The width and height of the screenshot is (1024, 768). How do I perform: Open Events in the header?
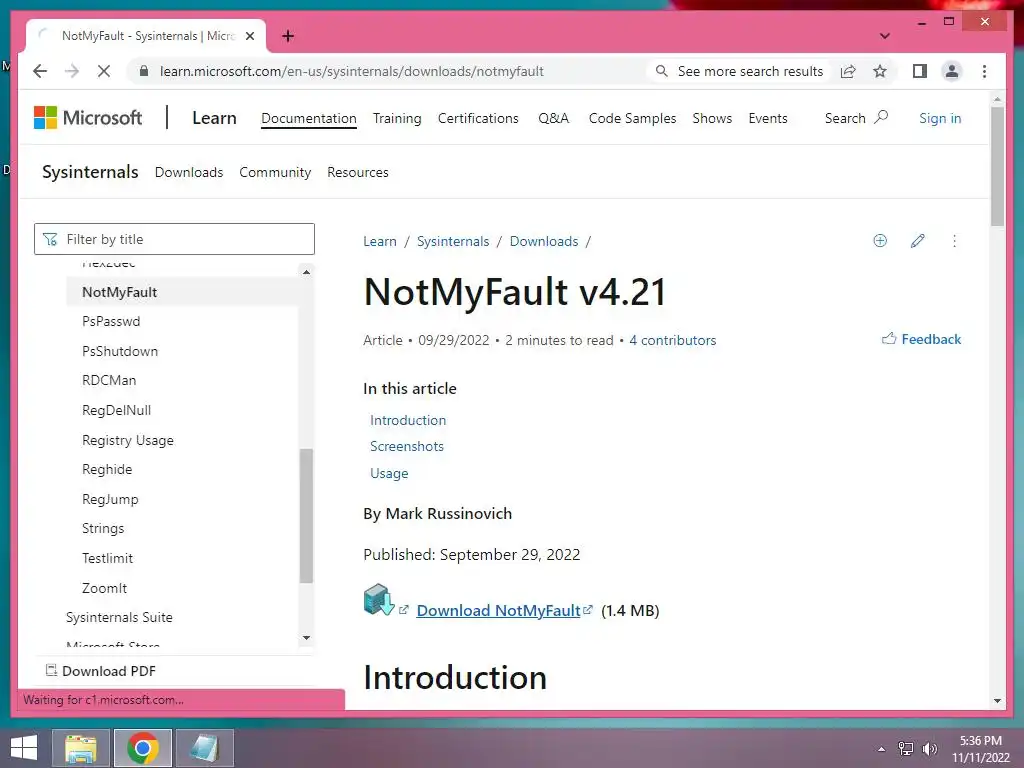click(x=768, y=118)
